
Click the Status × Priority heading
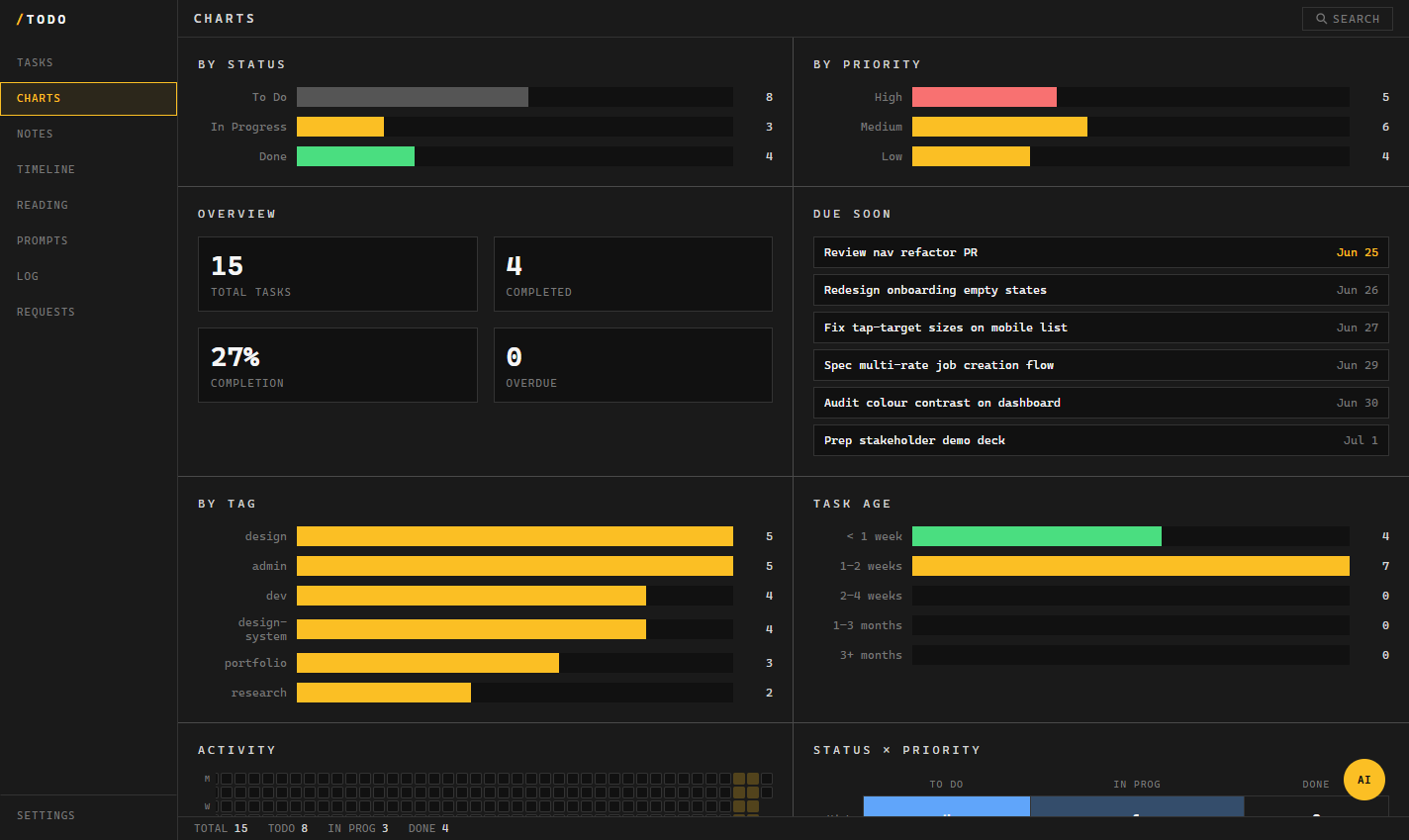point(896,750)
